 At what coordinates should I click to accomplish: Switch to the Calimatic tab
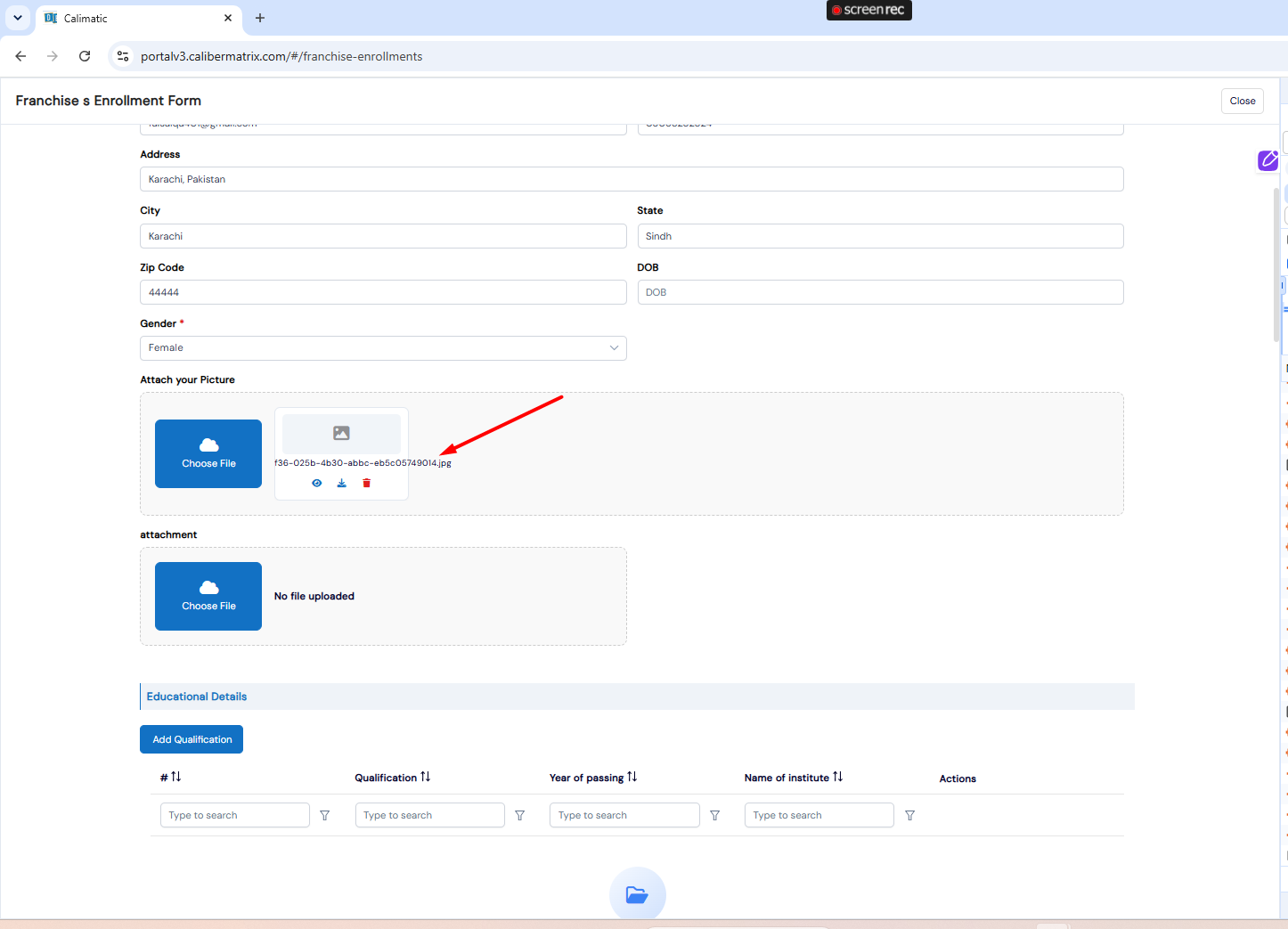coord(138,18)
